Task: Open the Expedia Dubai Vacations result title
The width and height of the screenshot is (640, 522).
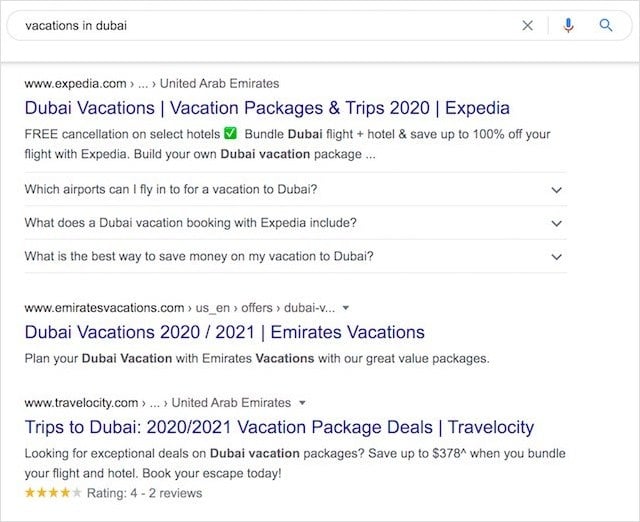Action: (266, 108)
